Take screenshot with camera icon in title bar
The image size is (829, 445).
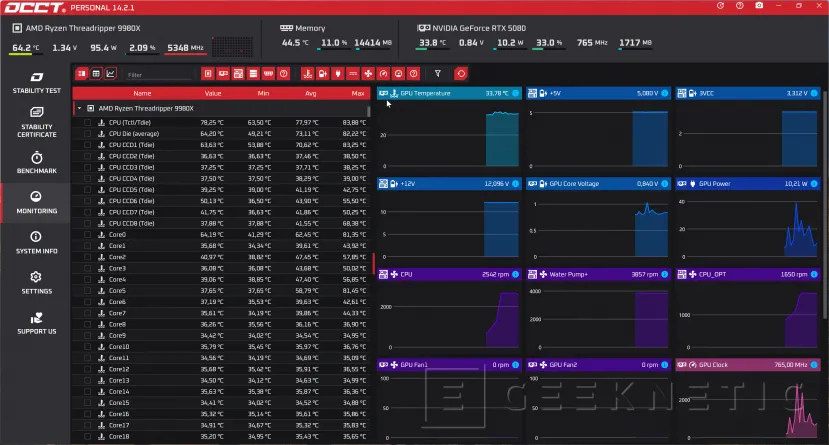[759, 6]
